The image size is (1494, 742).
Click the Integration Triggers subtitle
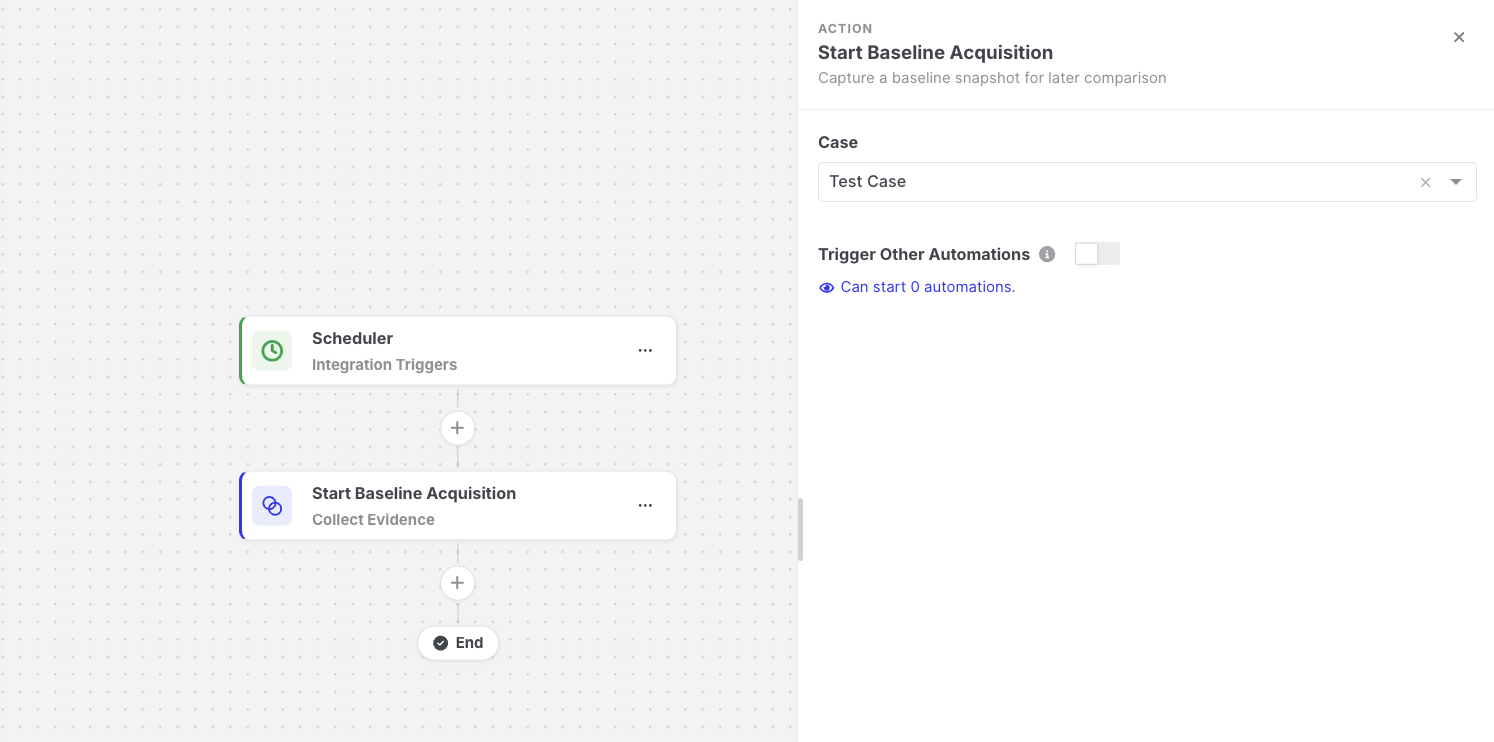tap(384, 365)
